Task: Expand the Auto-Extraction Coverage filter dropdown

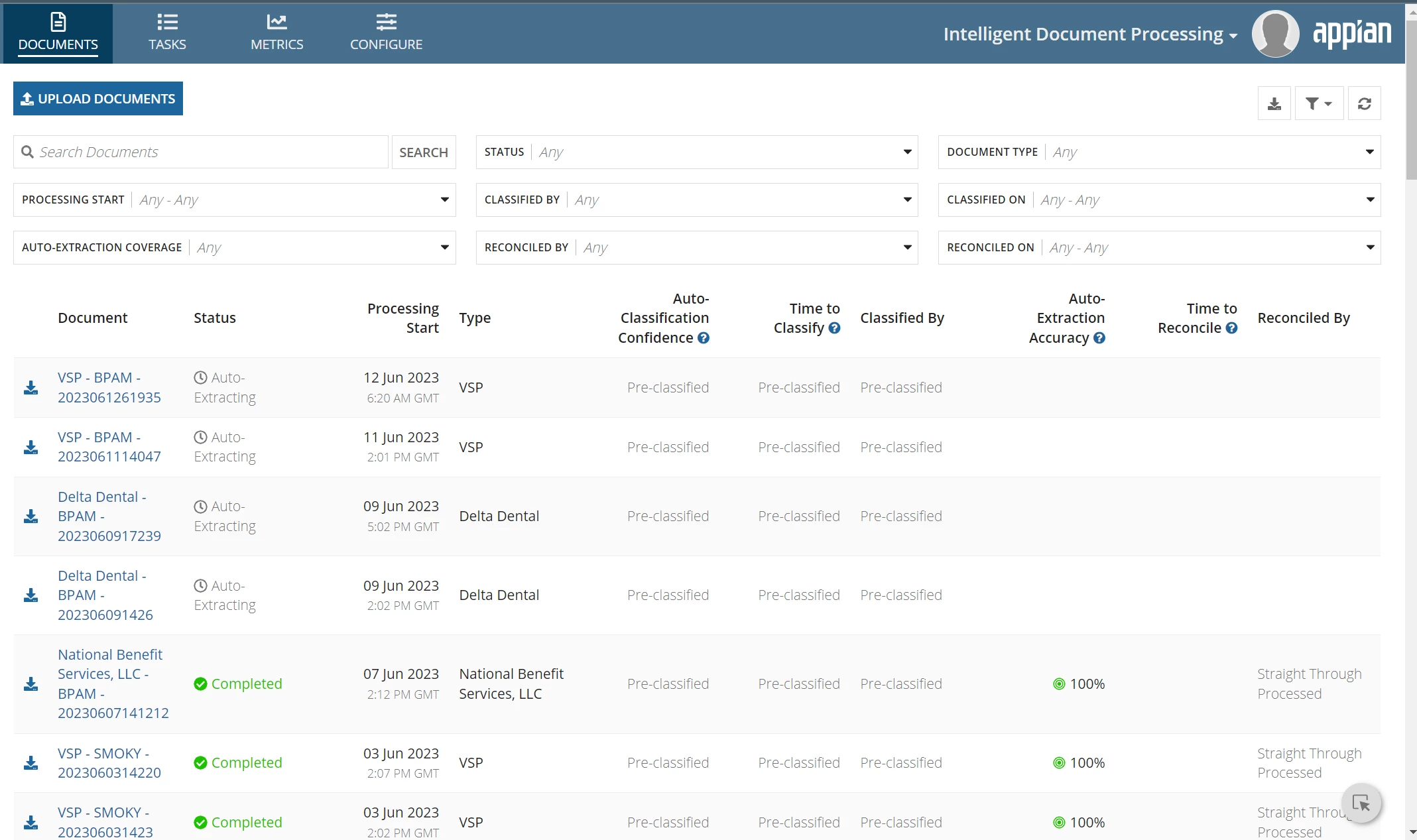Action: pos(235,248)
